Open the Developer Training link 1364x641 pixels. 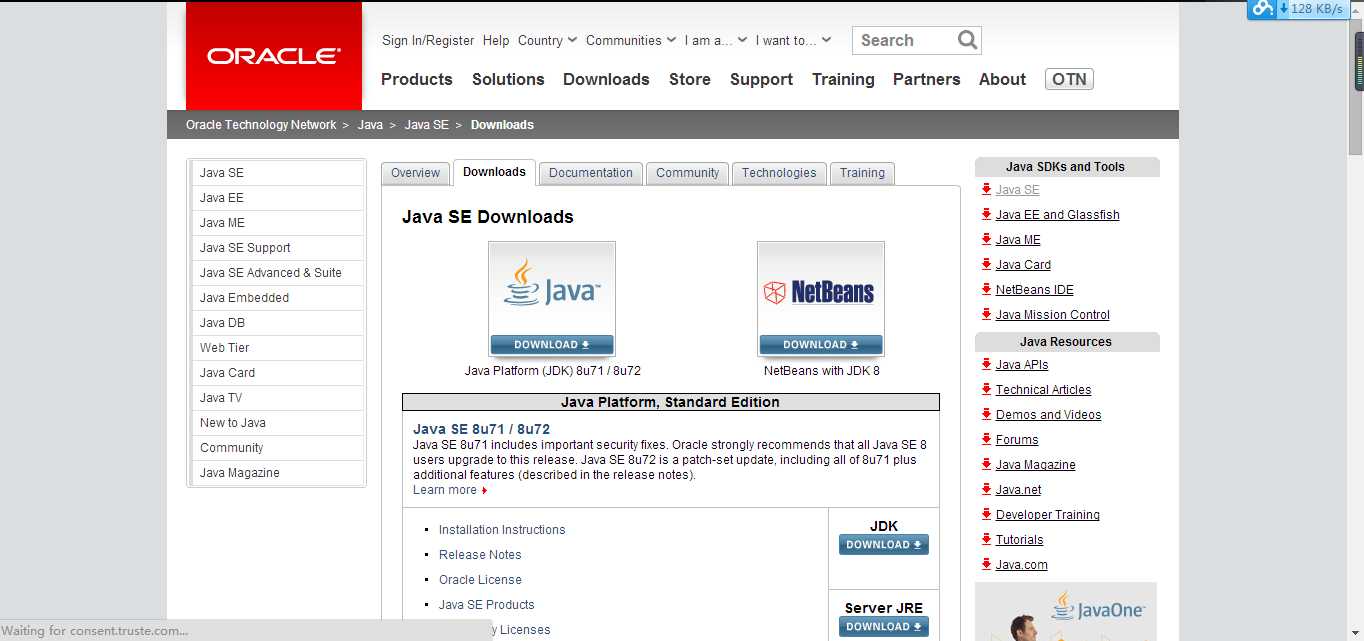tap(1048, 515)
